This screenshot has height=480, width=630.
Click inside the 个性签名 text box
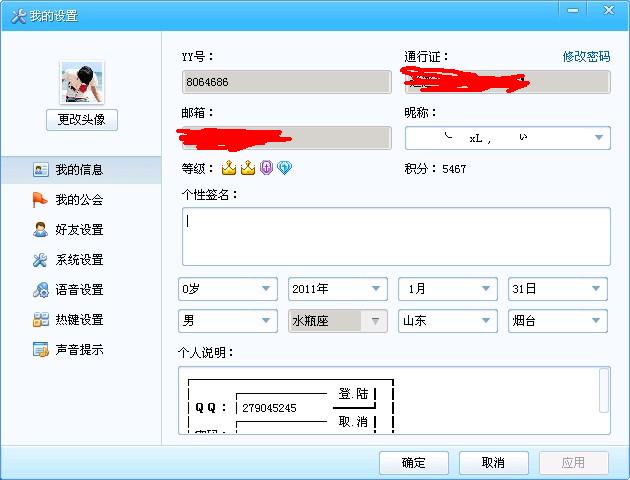396,237
